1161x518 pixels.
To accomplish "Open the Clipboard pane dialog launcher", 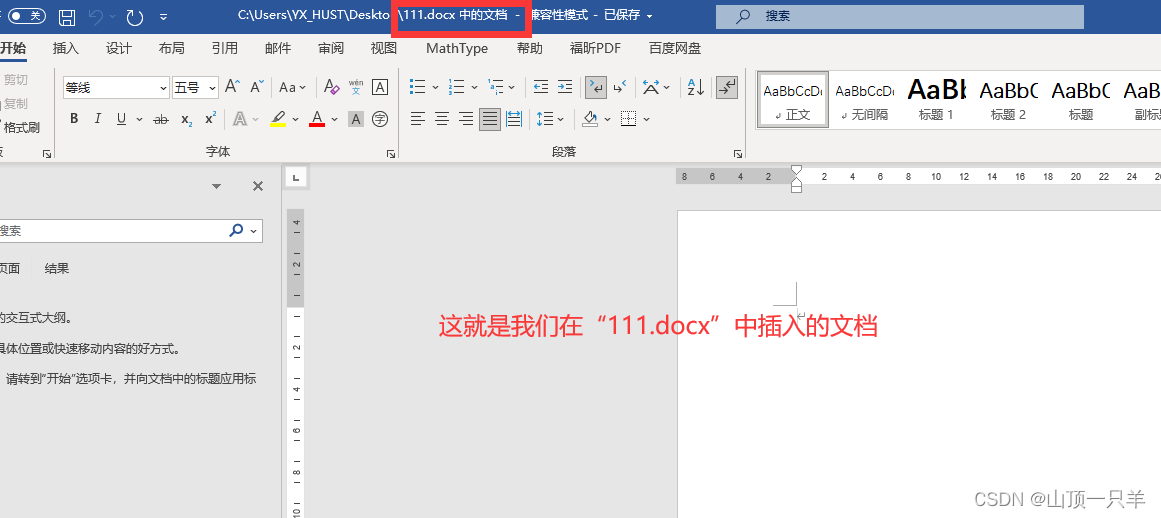I will click(x=47, y=154).
